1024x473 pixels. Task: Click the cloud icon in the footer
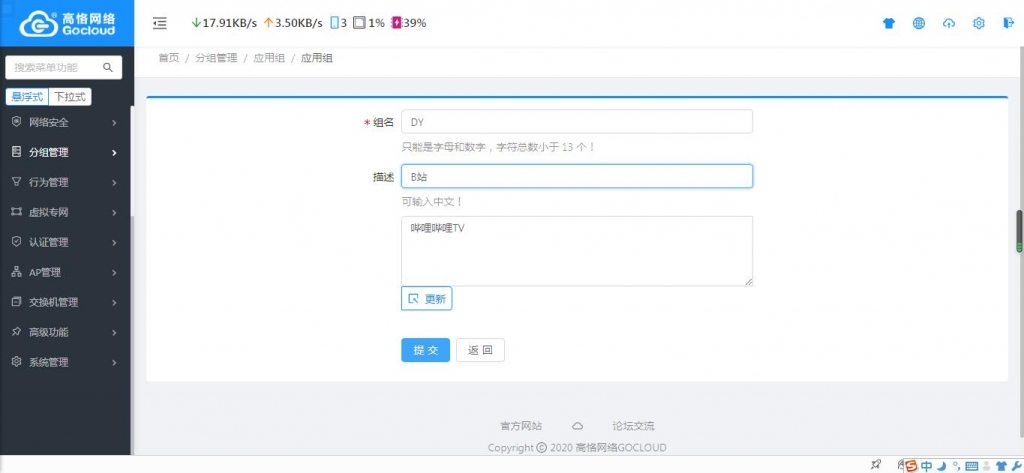577,426
